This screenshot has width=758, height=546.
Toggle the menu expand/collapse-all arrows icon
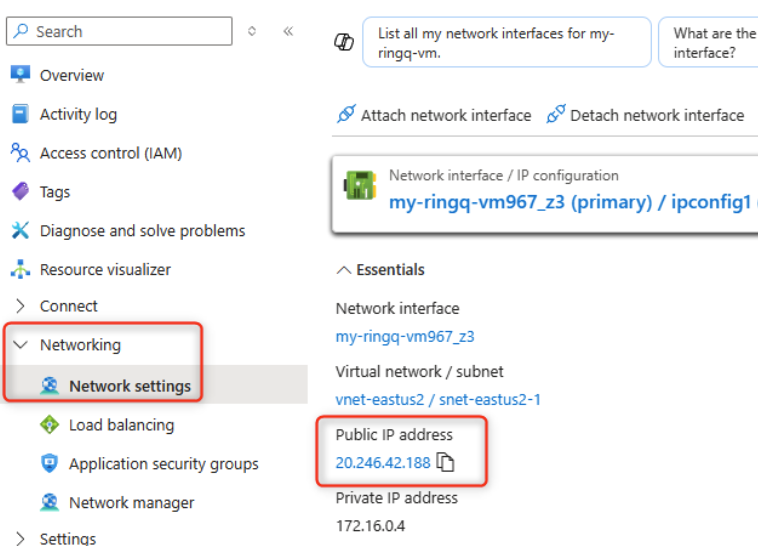[252, 31]
